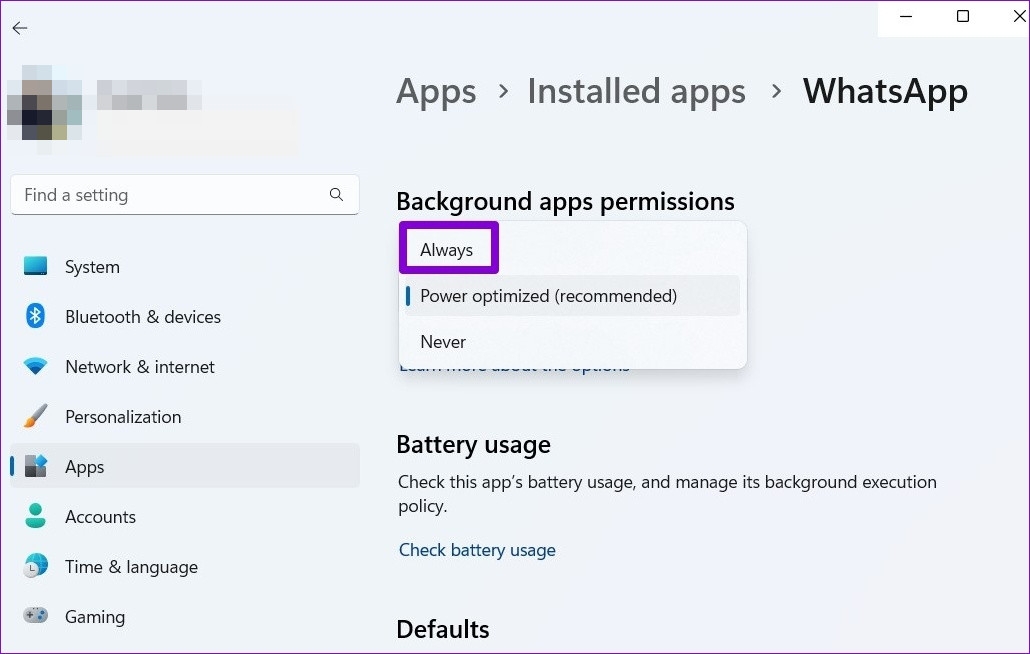Viewport: 1030px width, 654px height.
Task: Open Bluetooth & devices settings
Action: (36, 316)
